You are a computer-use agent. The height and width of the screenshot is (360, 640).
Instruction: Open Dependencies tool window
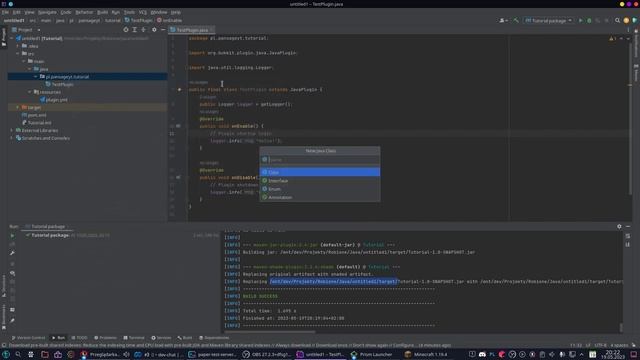click(x=214, y=338)
